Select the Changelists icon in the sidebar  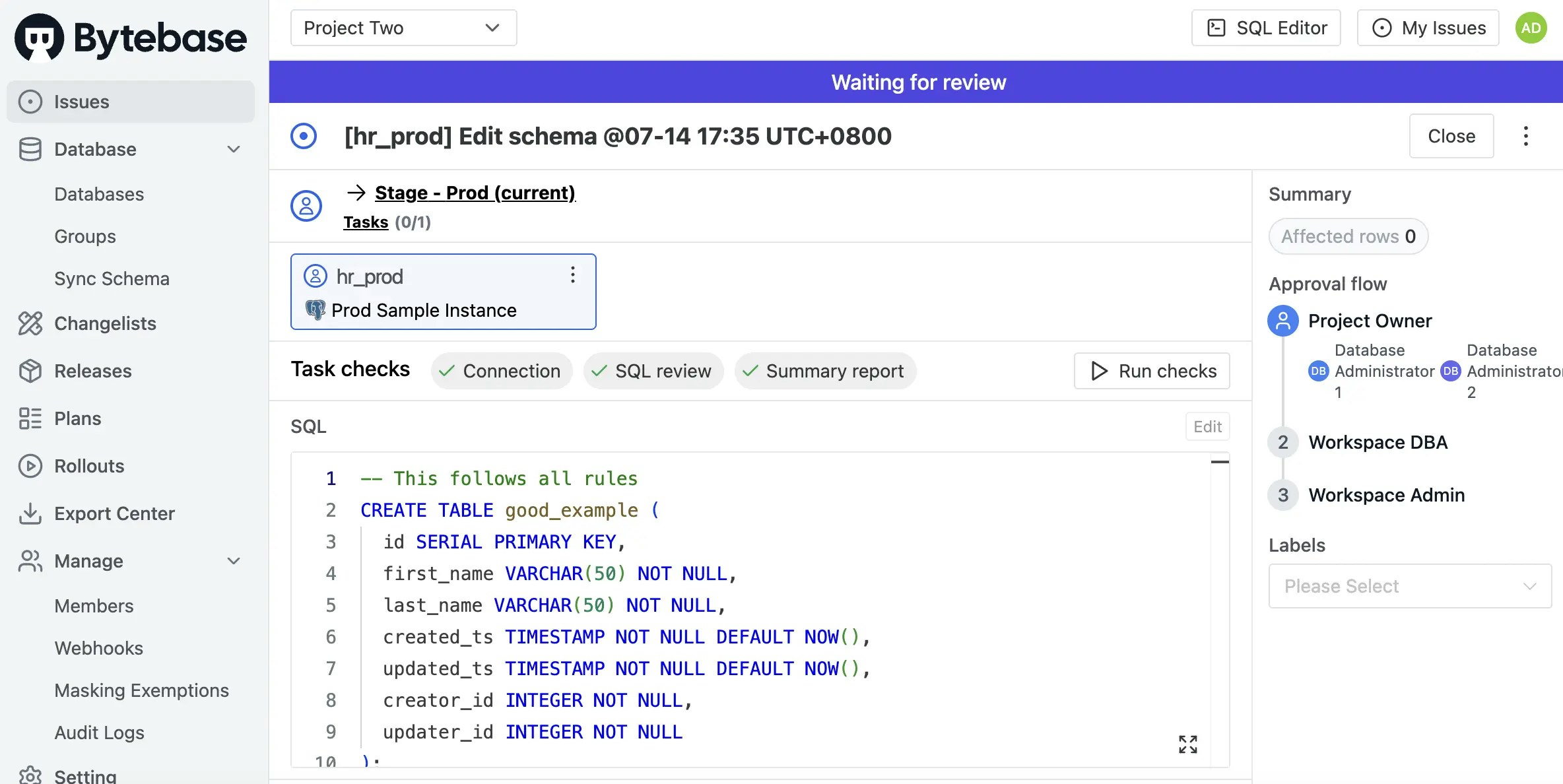coord(30,323)
